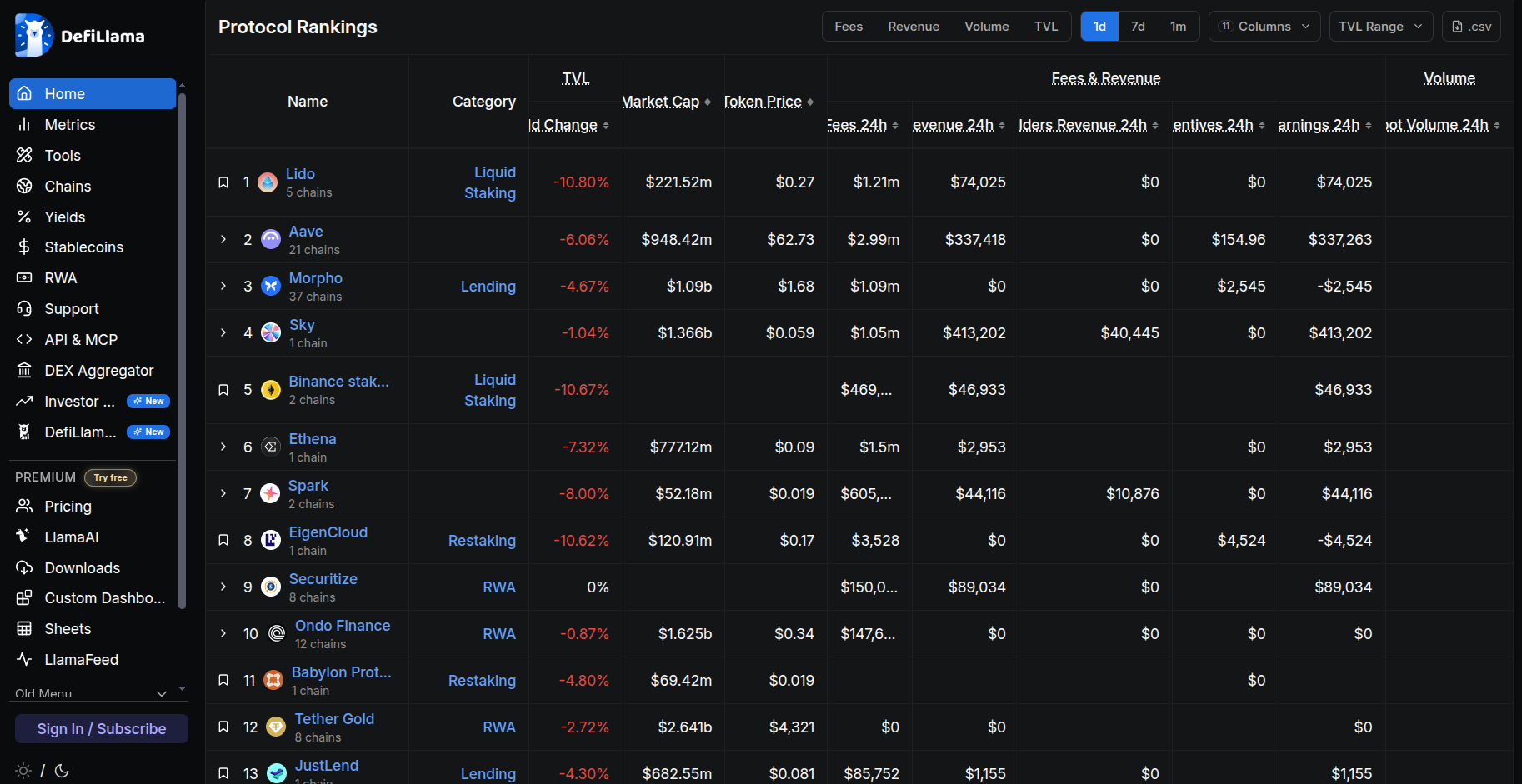
Task: Download the .csv file
Action: [1472, 27]
